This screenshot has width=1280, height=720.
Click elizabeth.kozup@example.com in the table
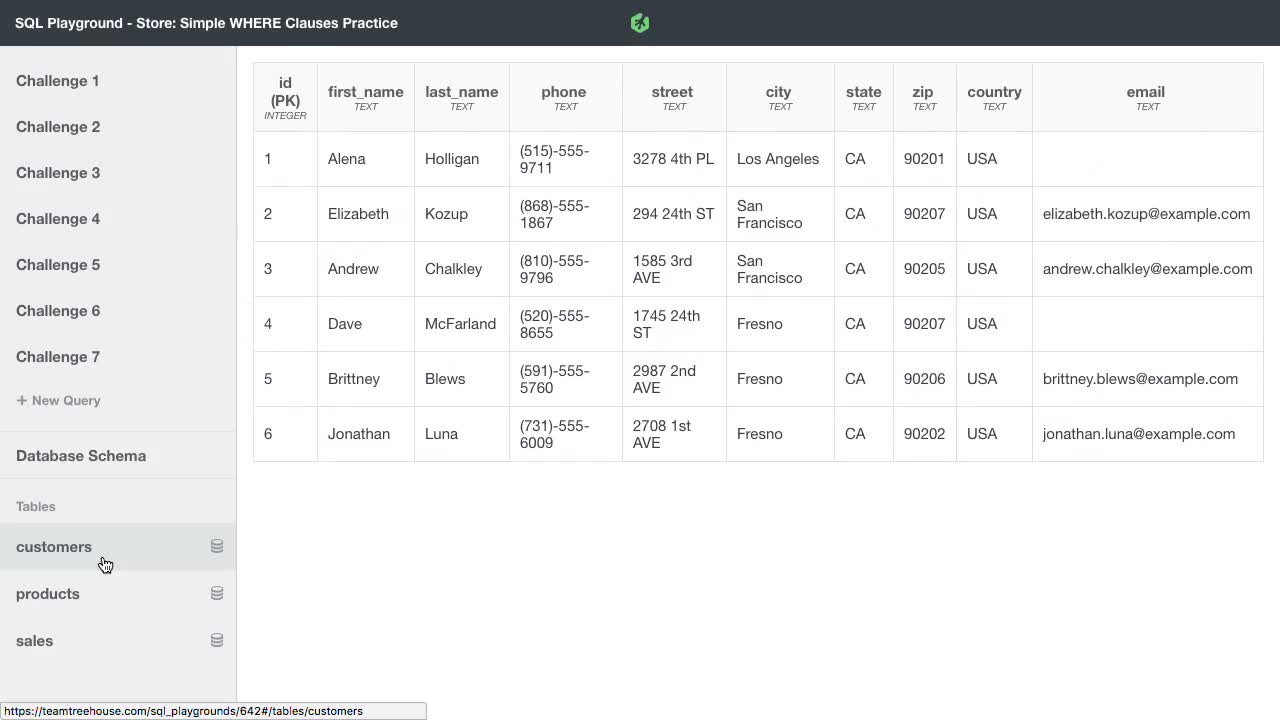click(1146, 213)
